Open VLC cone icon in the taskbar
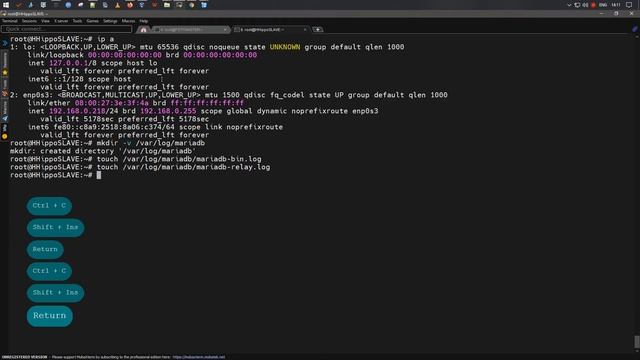640x360 pixels. [118, 5]
